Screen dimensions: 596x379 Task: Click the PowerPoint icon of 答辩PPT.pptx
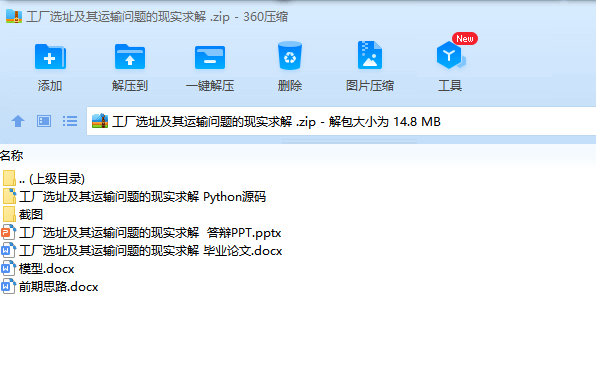click(9, 232)
